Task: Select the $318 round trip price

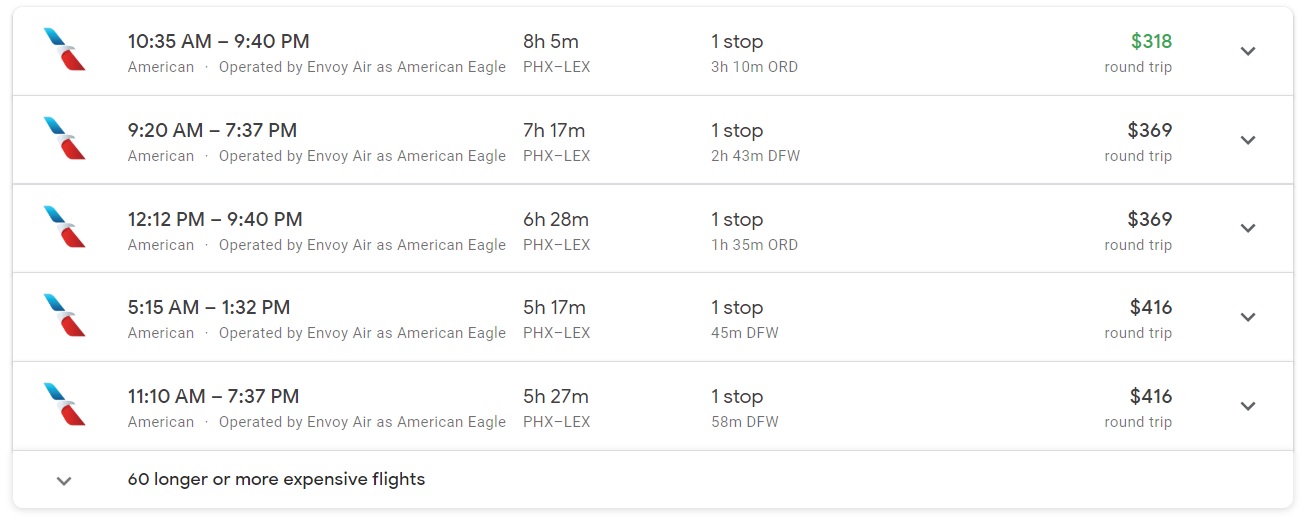Action: [x=1151, y=42]
